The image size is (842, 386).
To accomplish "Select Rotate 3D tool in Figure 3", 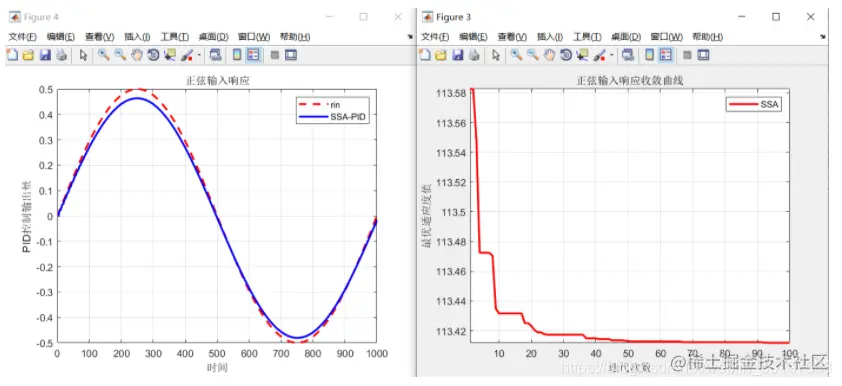I will pos(565,55).
